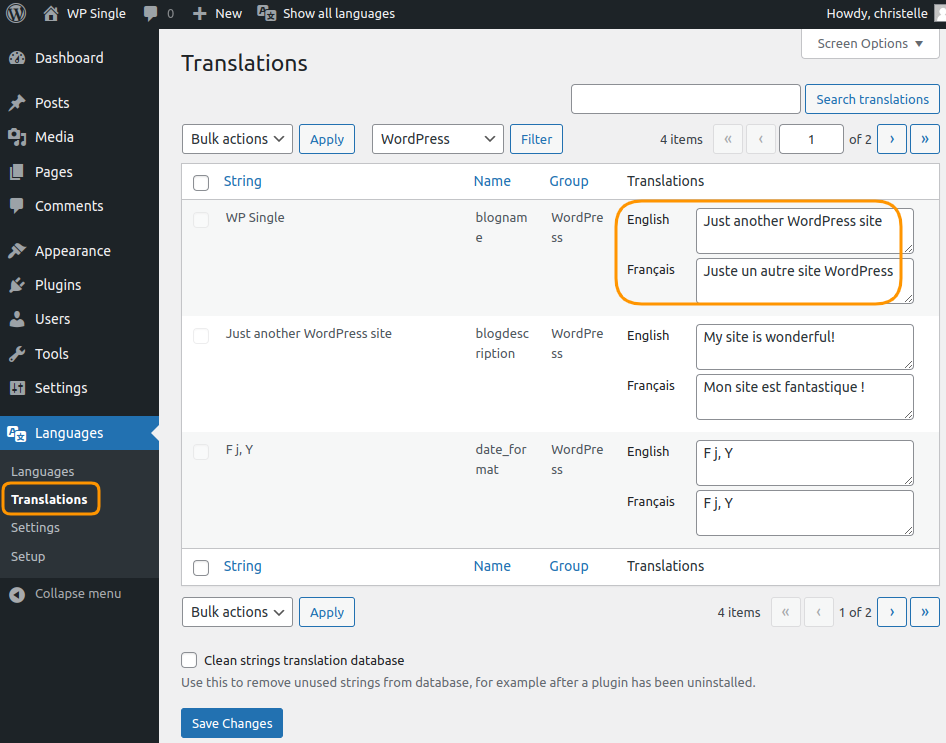This screenshot has height=743, width=946.
Task: Open the comments bubble icon in admin bar
Action: [x=150, y=14]
